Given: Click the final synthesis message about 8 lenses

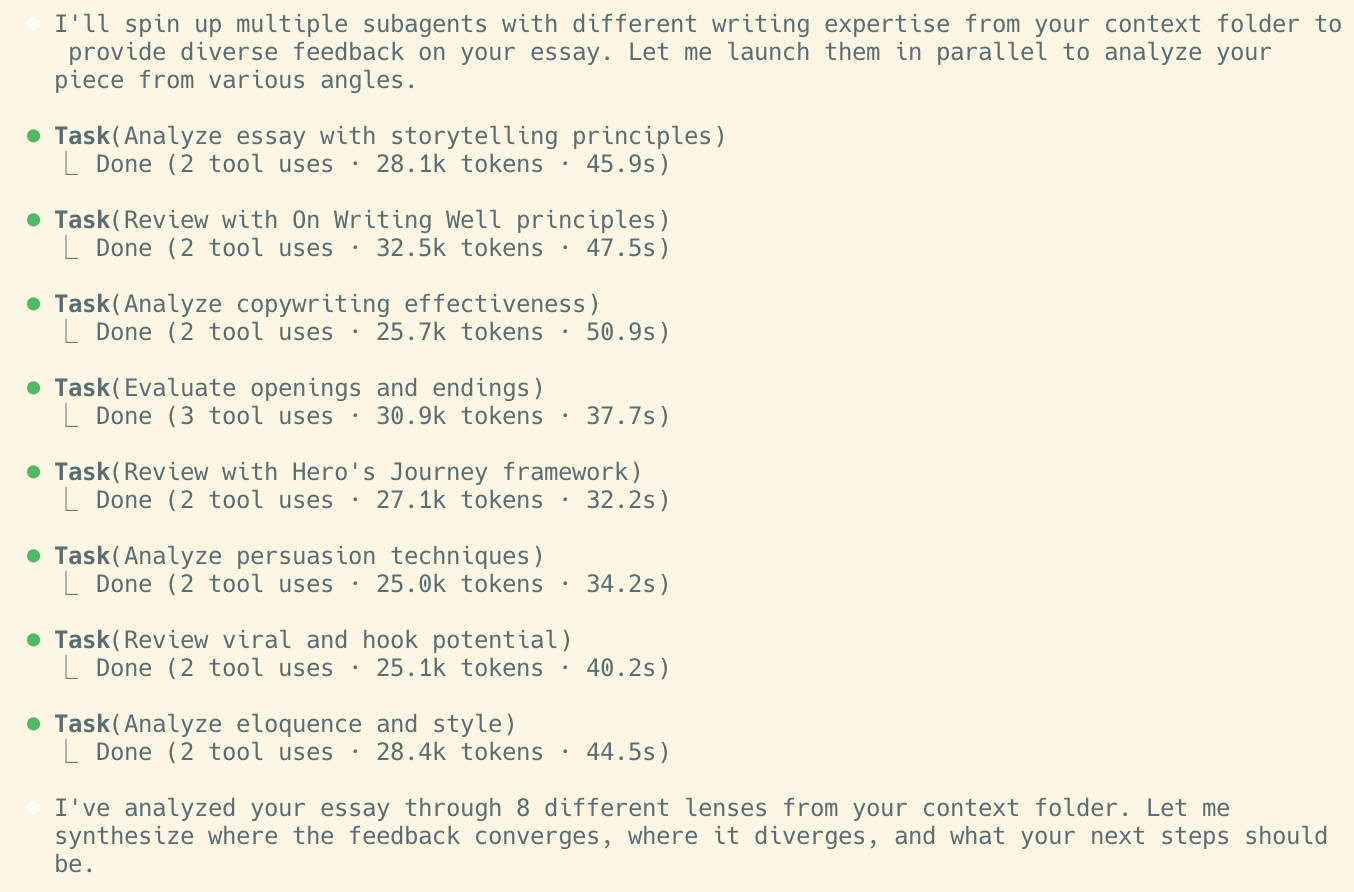Looking at the screenshot, I should [690, 835].
